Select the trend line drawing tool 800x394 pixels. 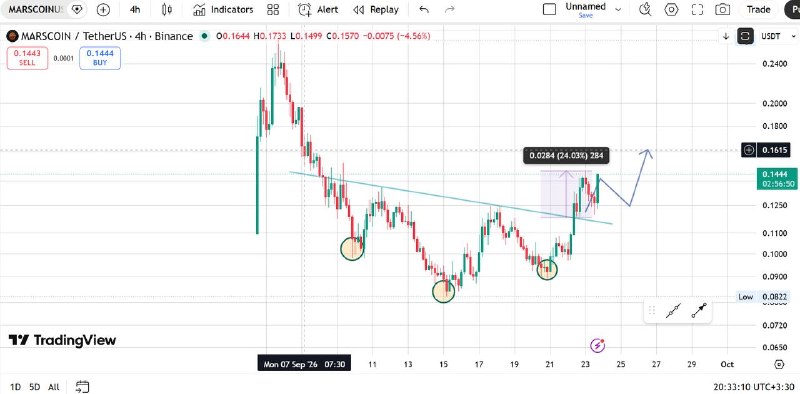(x=673, y=311)
